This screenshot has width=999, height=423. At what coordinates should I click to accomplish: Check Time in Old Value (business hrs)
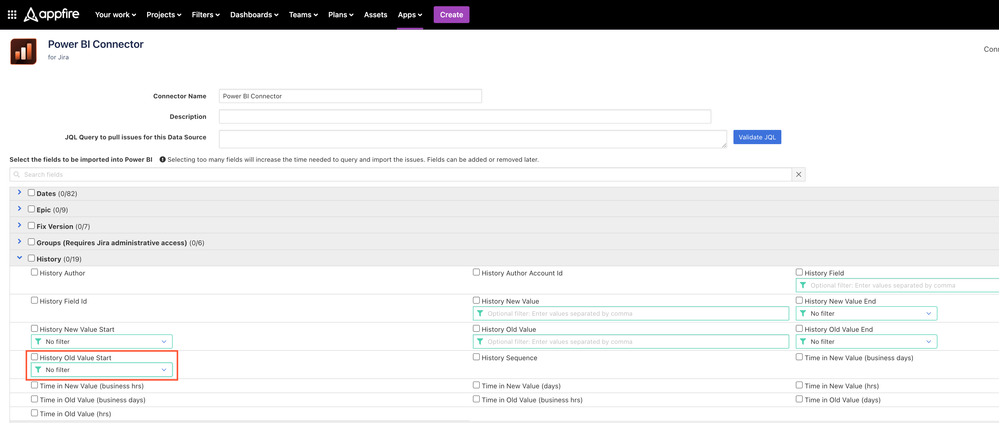click(476, 399)
